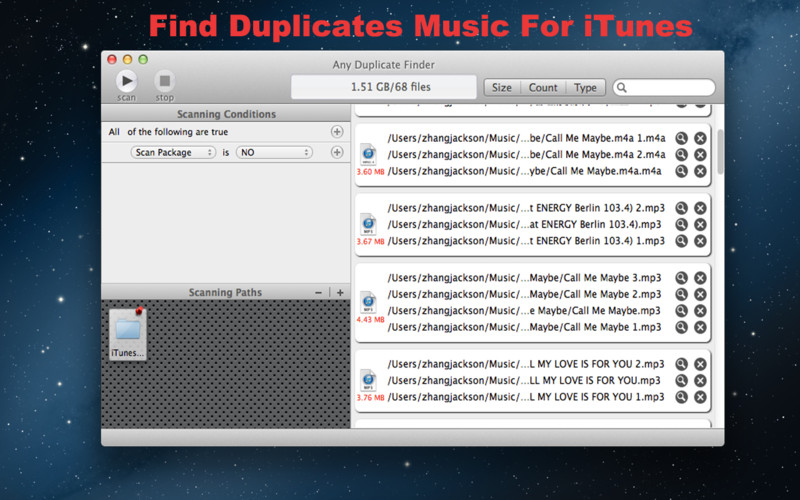This screenshot has width=800, height=500.
Task: Sort results by Size
Action: point(502,88)
